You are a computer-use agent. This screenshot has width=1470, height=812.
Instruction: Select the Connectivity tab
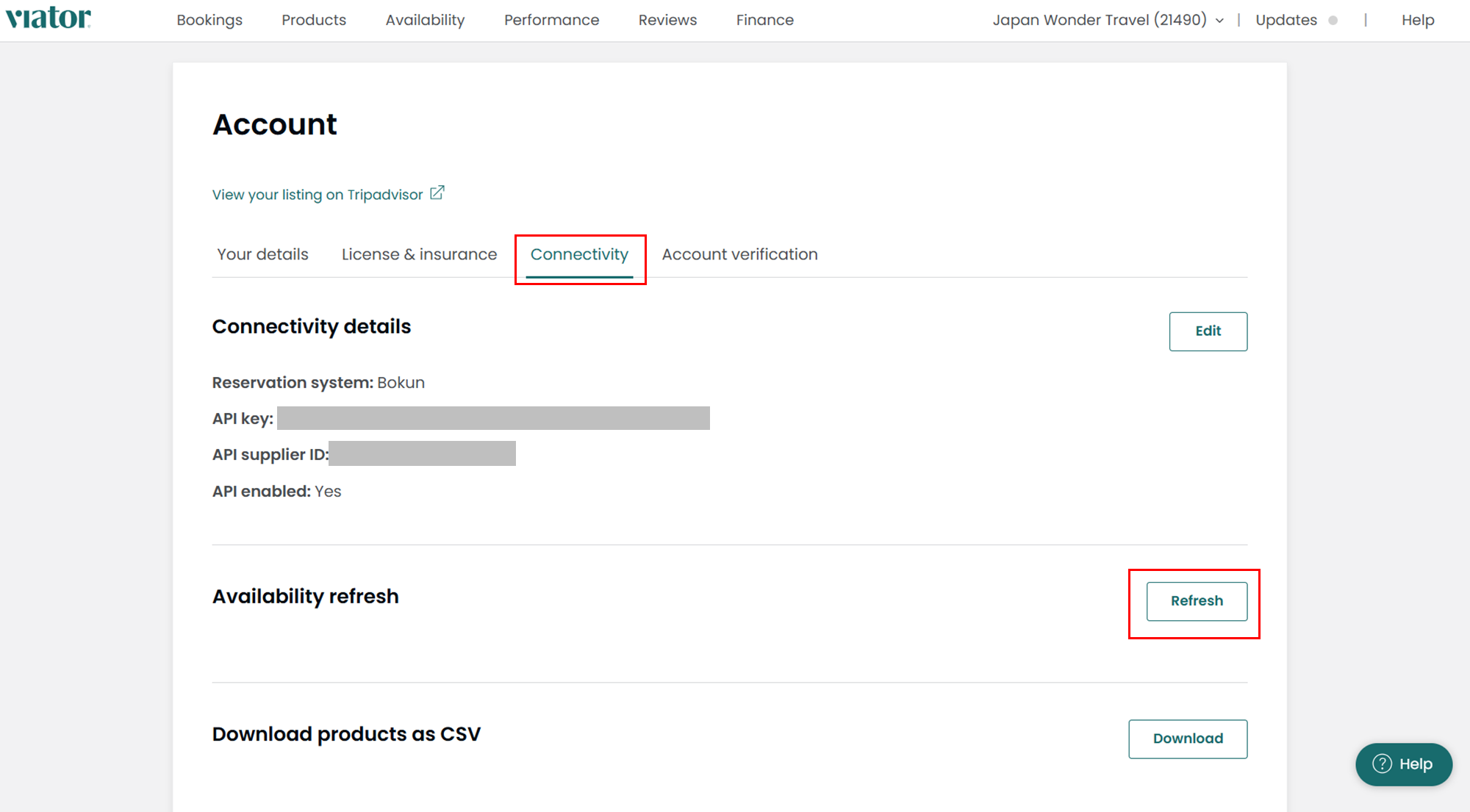[x=579, y=254]
